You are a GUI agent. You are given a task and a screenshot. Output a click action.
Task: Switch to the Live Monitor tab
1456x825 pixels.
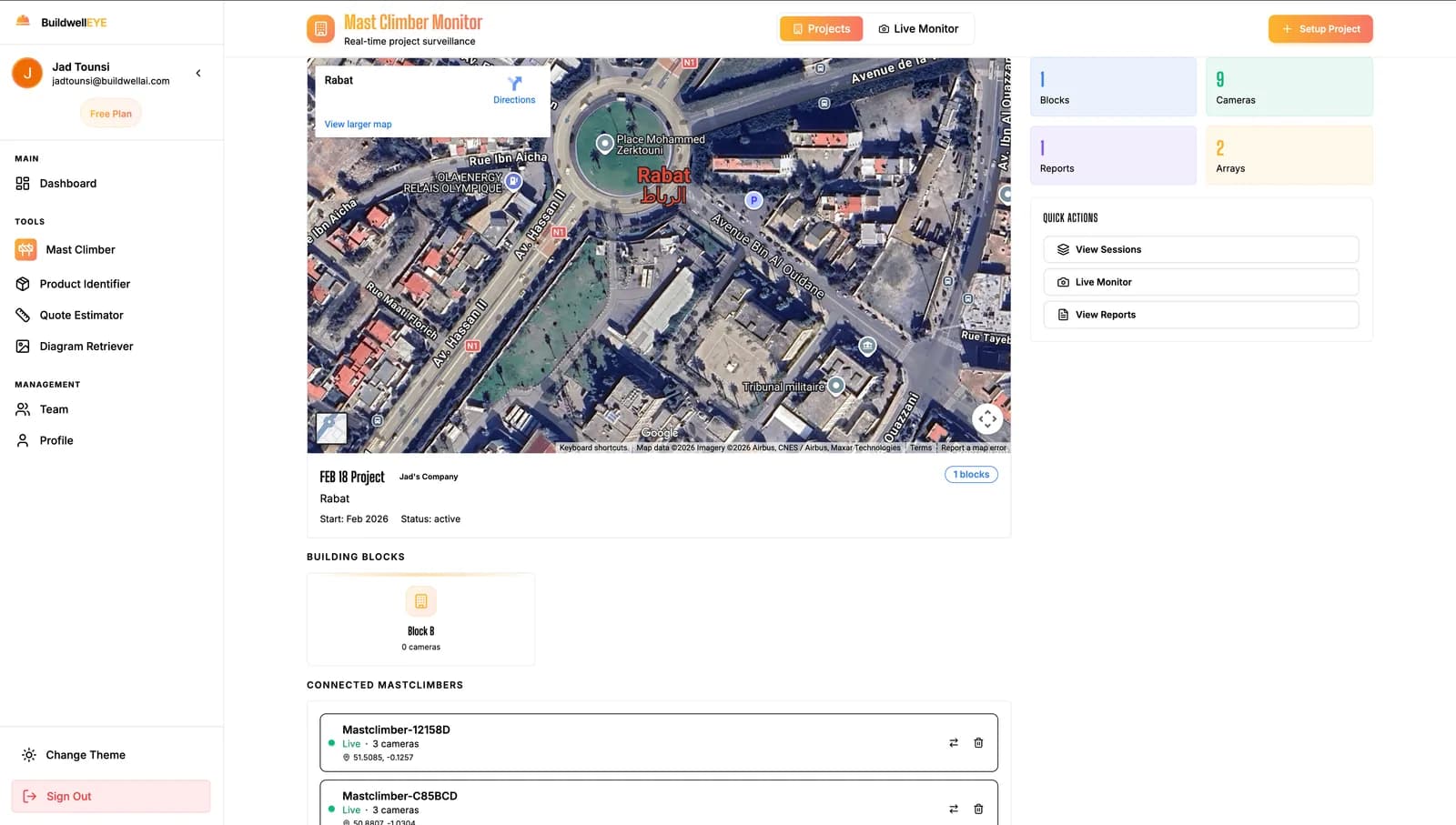point(918,29)
